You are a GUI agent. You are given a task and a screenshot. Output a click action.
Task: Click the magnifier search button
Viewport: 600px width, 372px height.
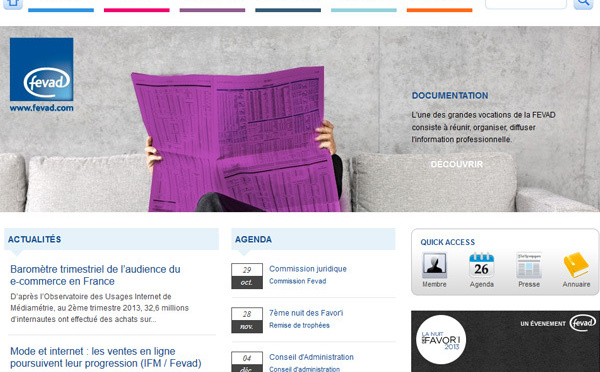tap(583, 4)
